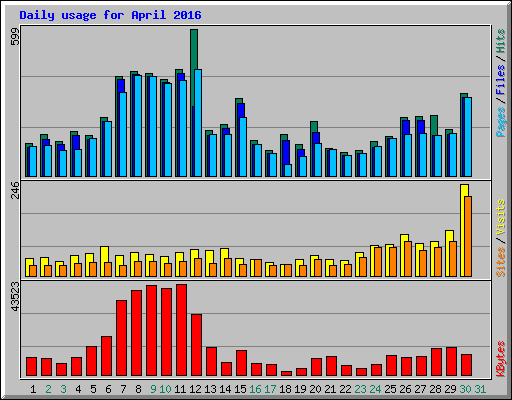Click the Sites legend label
The image size is (512, 400).
tap(500, 262)
